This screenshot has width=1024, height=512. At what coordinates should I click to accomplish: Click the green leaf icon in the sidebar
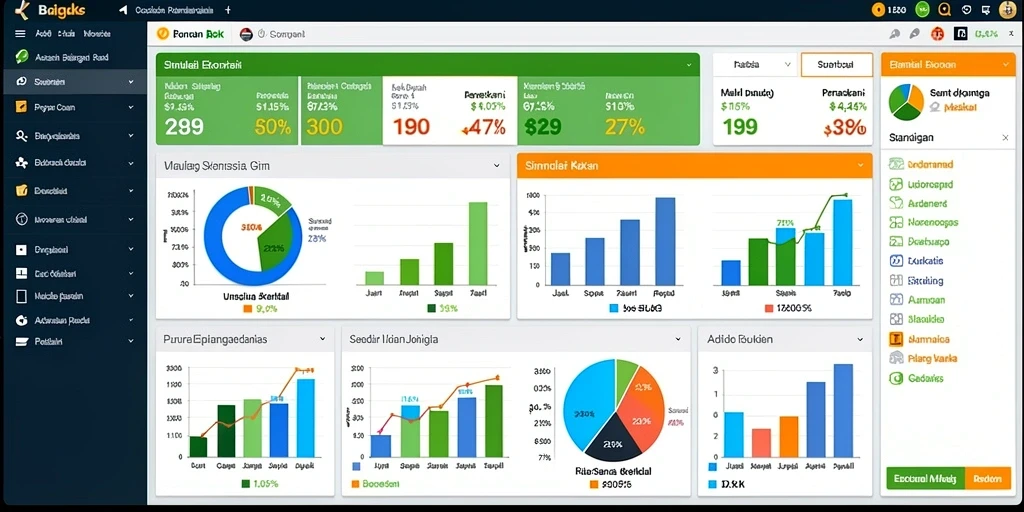(22, 57)
